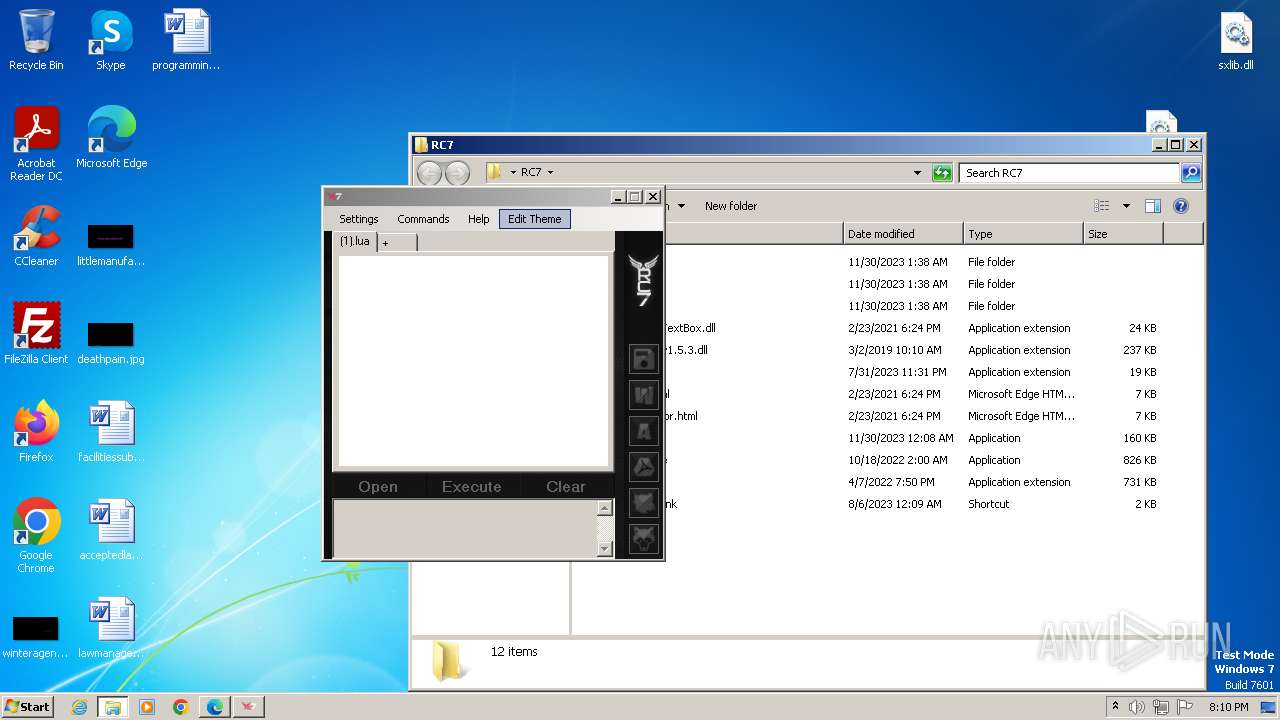Viewport: 1280px width, 720px height.
Task: Open the Commands menu in RC7
Action: [x=423, y=219]
